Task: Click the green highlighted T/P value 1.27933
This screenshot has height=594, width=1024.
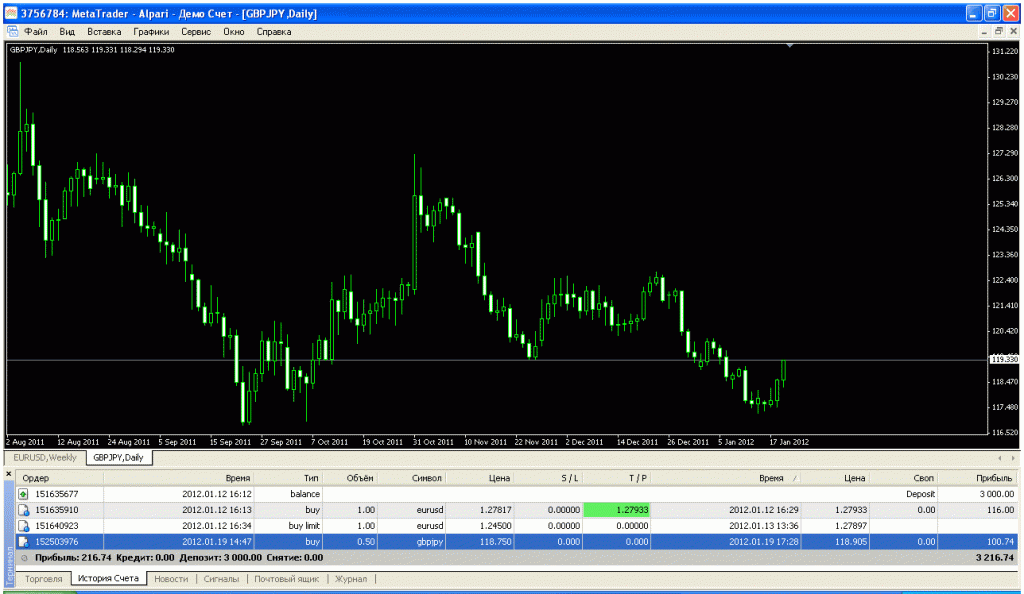Action: (x=616, y=510)
